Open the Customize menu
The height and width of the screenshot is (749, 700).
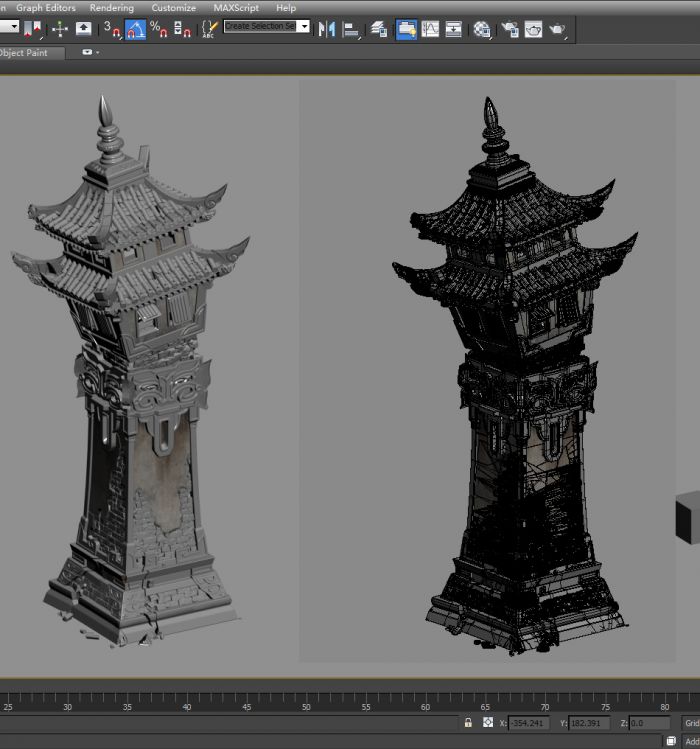pyautogui.click(x=173, y=8)
